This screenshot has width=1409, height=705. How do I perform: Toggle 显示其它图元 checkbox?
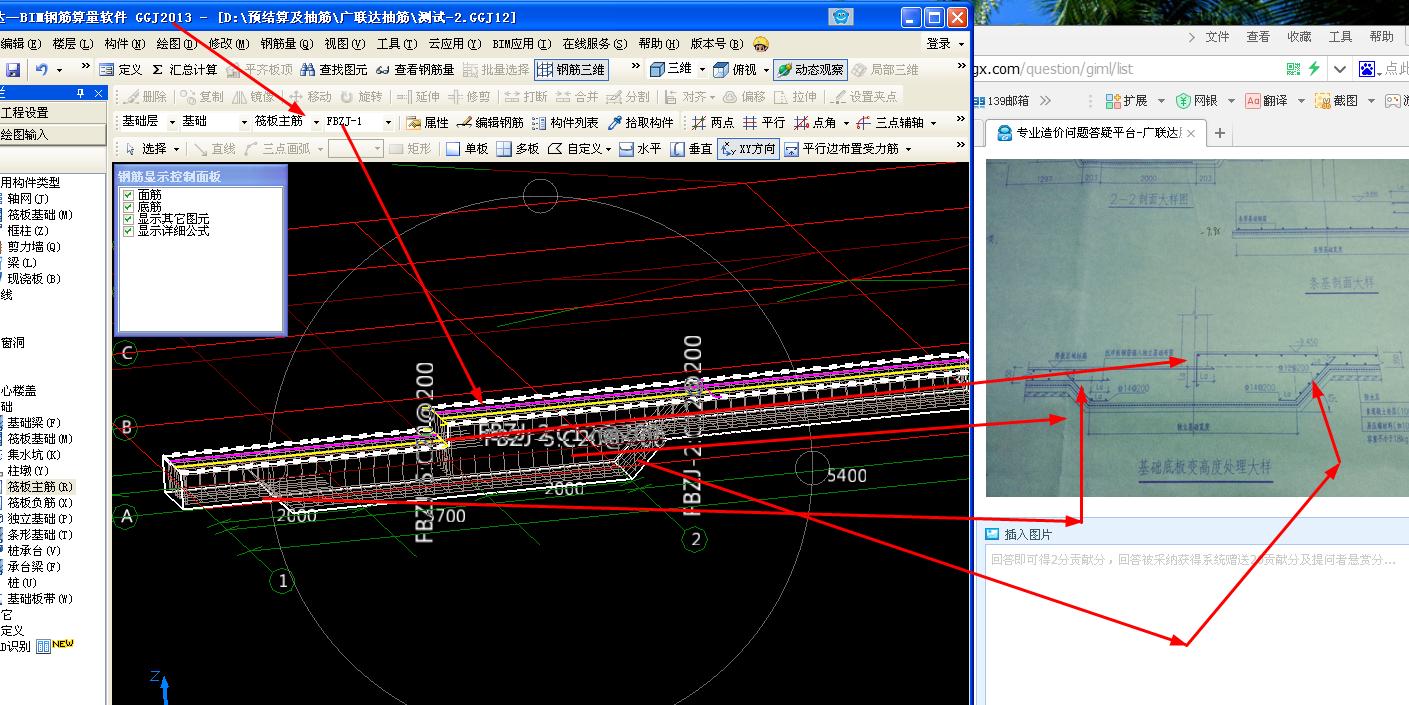point(127,219)
